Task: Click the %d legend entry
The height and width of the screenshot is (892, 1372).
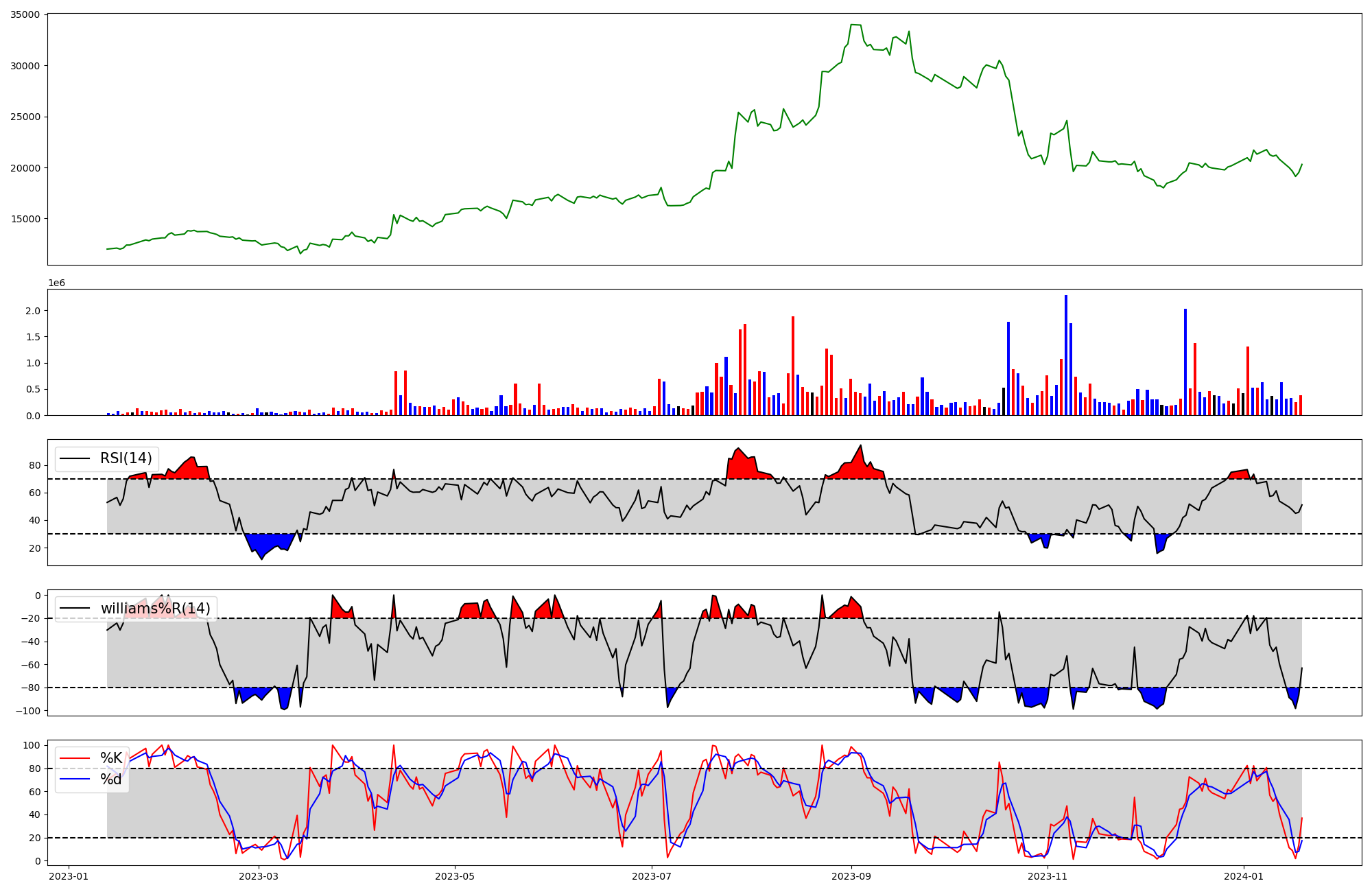Action: click(x=111, y=779)
